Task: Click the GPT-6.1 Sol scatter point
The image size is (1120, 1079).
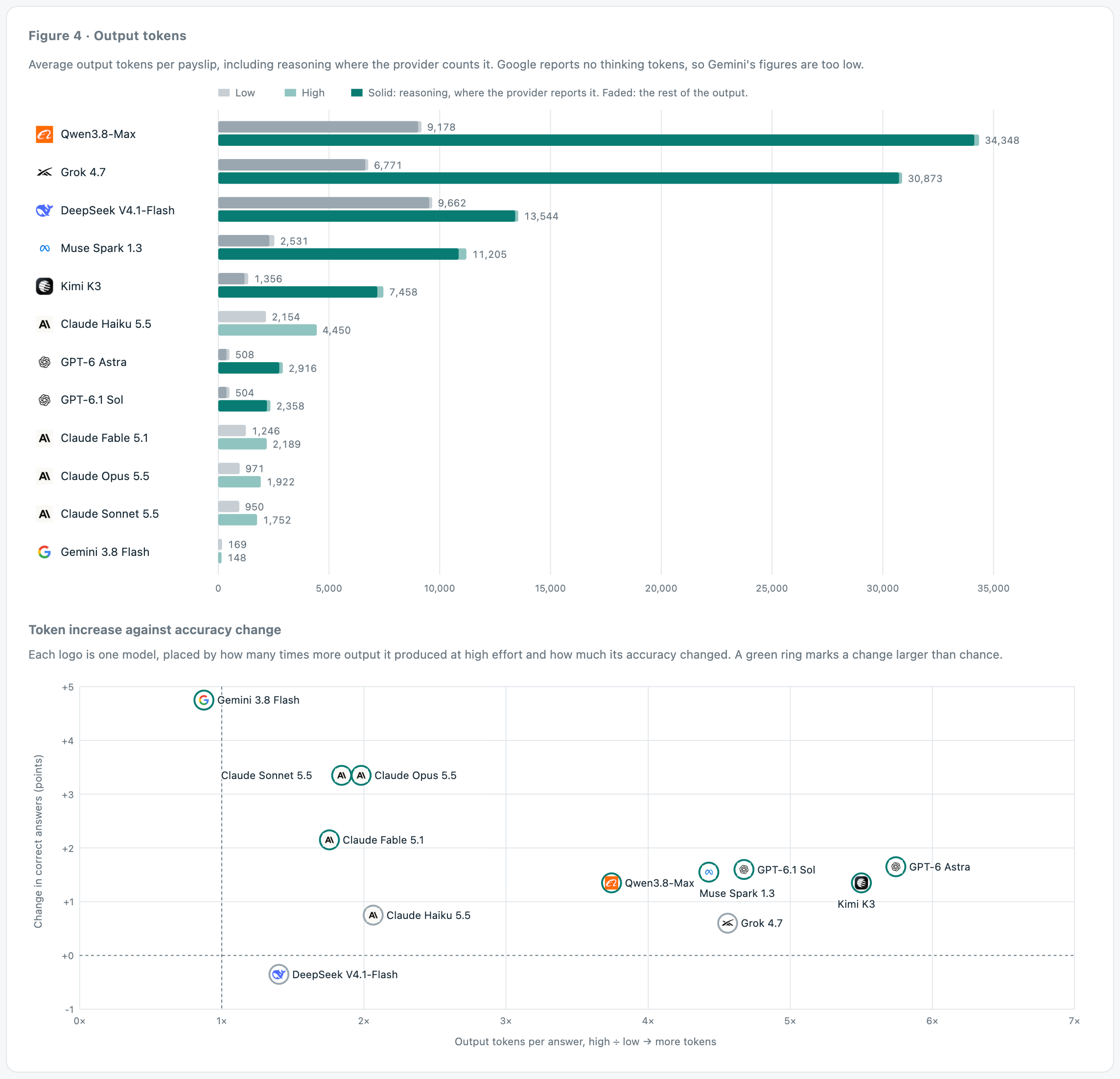Action: click(x=744, y=870)
